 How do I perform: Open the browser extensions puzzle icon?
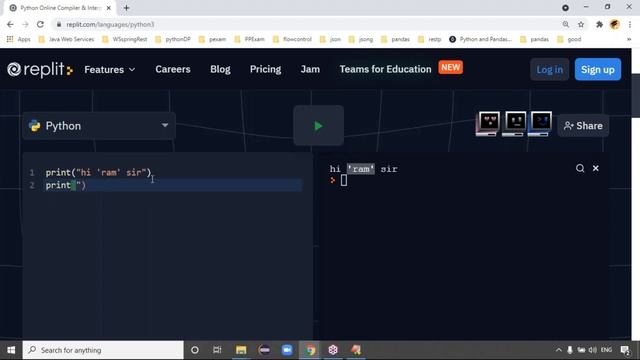pos(599,24)
